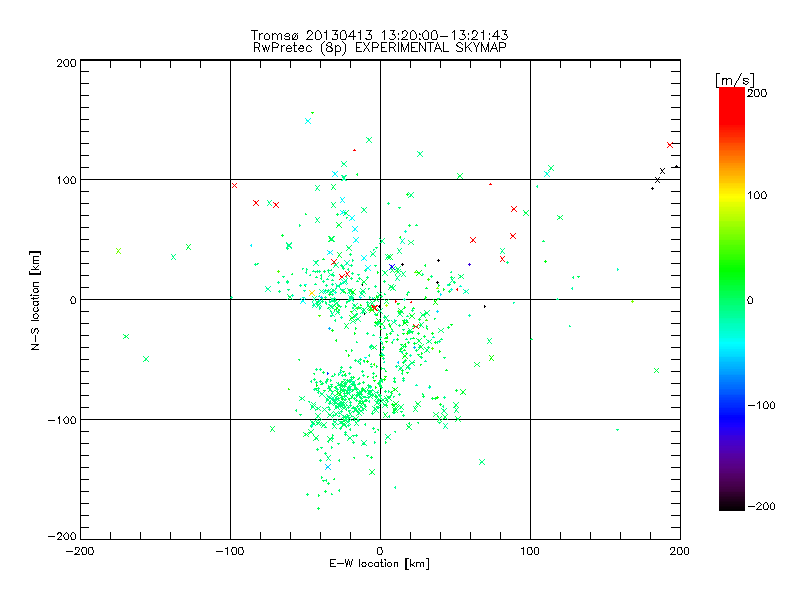
Task: Select the 200 label on the E-W axis
Action: pyautogui.click(x=680, y=551)
